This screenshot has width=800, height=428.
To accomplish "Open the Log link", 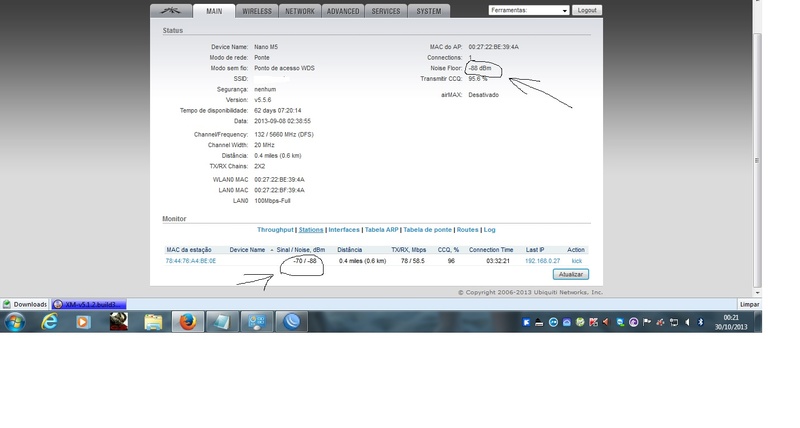I will (489, 230).
